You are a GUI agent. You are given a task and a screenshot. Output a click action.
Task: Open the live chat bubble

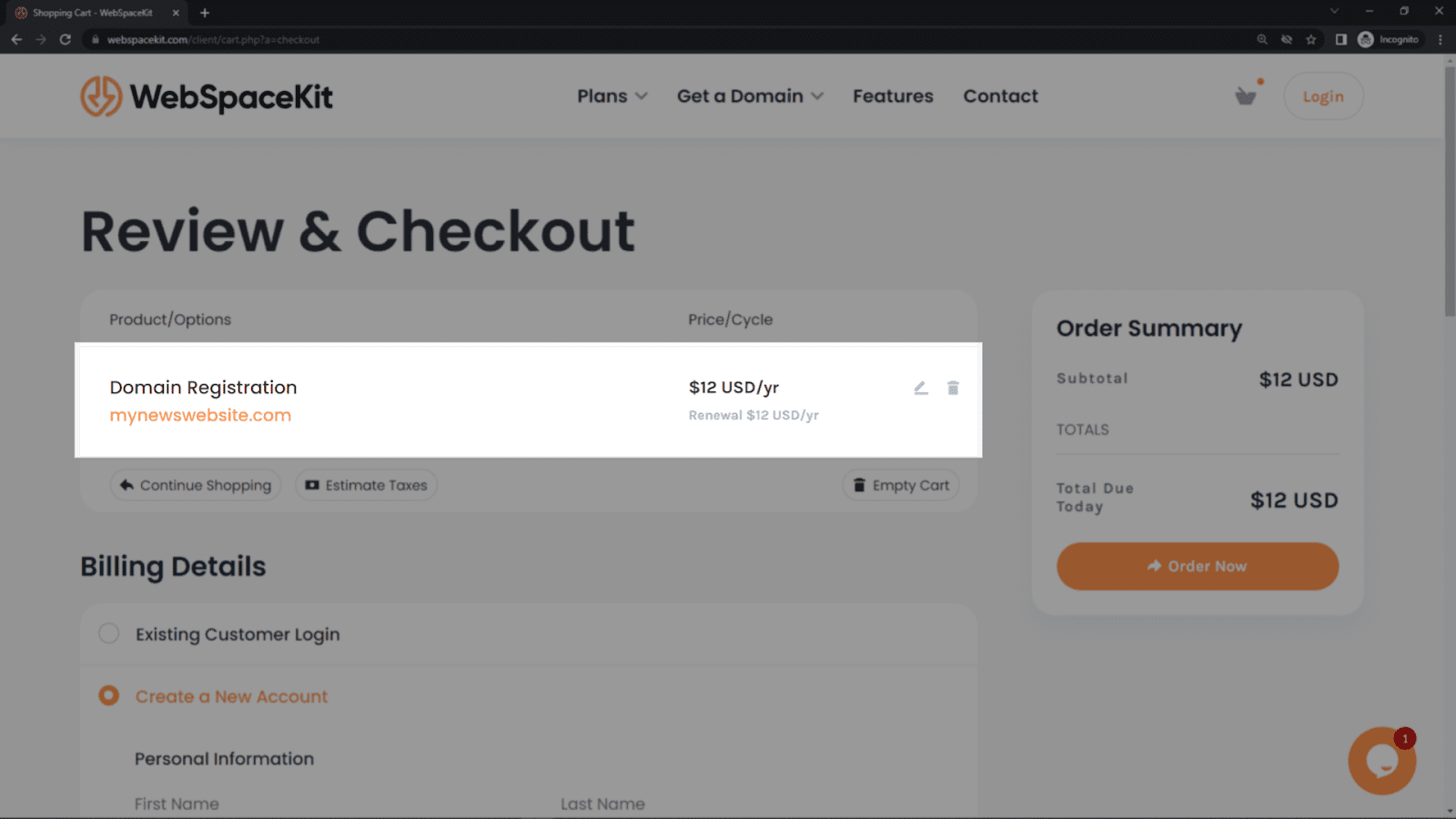1382,761
